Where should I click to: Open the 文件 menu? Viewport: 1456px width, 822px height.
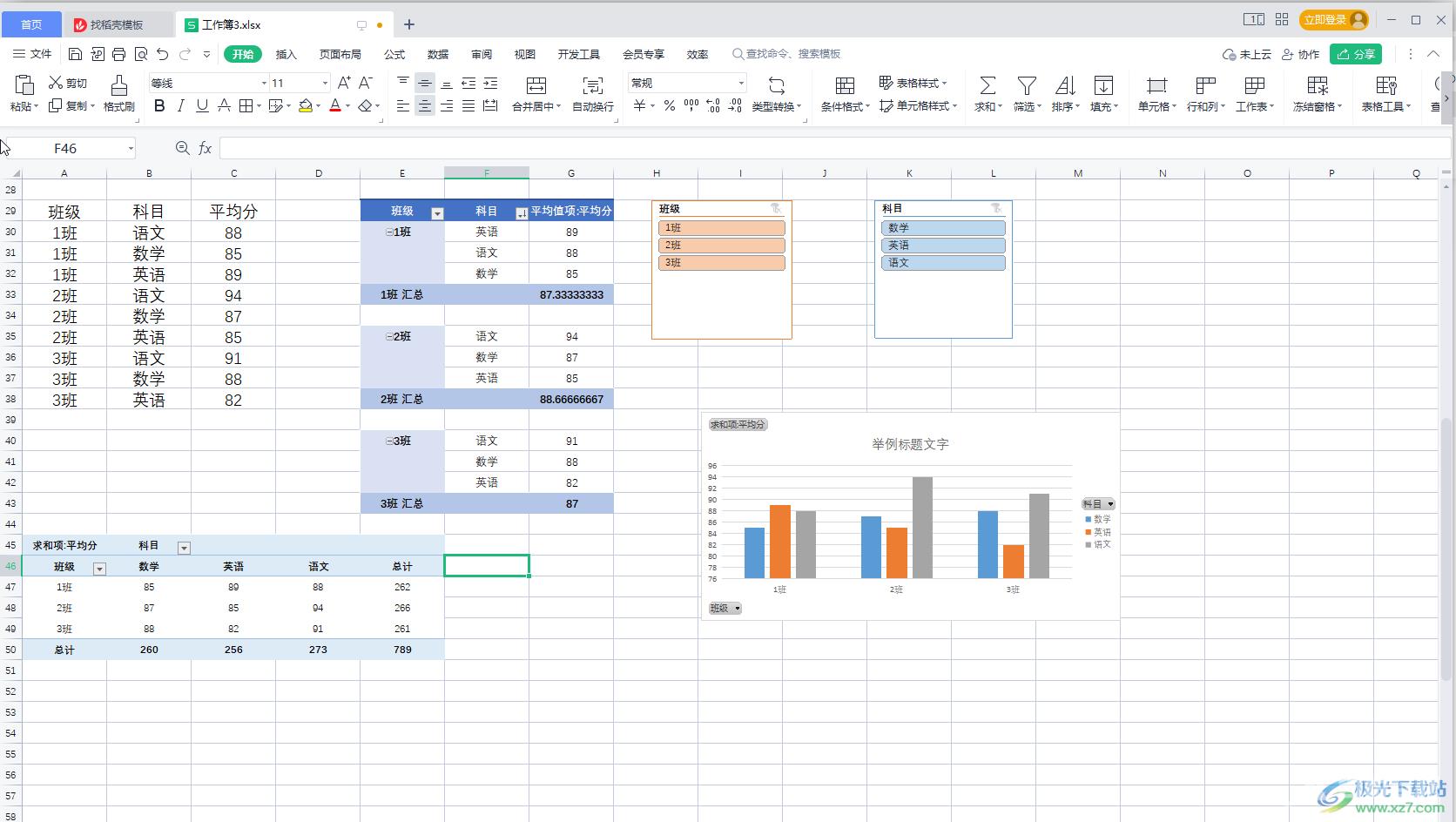(x=33, y=54)
